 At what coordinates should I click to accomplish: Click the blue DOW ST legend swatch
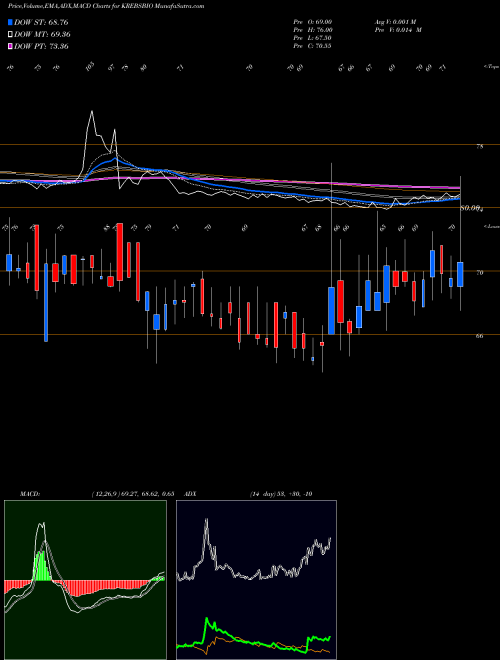10,22
